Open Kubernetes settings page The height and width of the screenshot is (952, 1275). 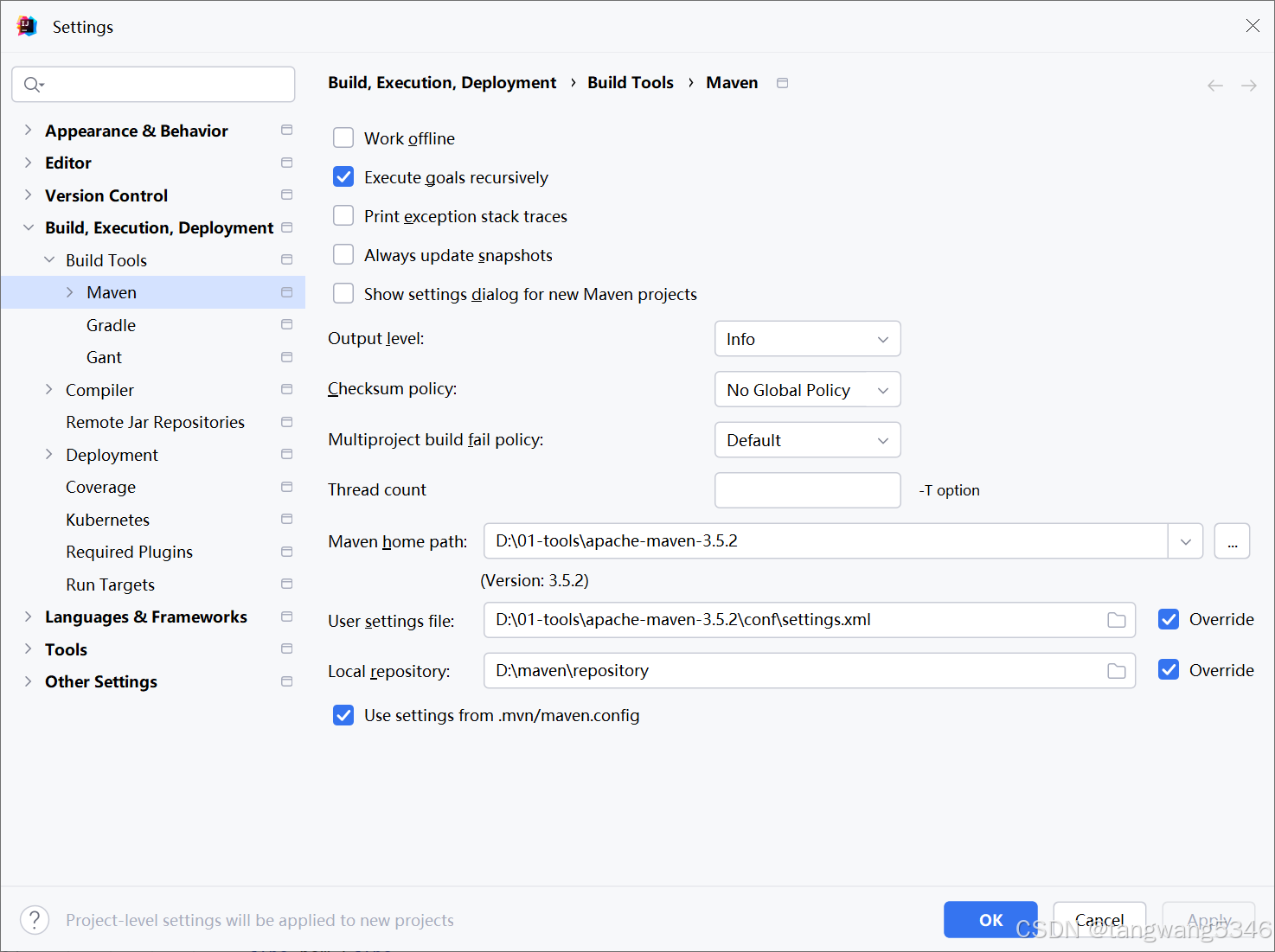[x=107, y=520]
